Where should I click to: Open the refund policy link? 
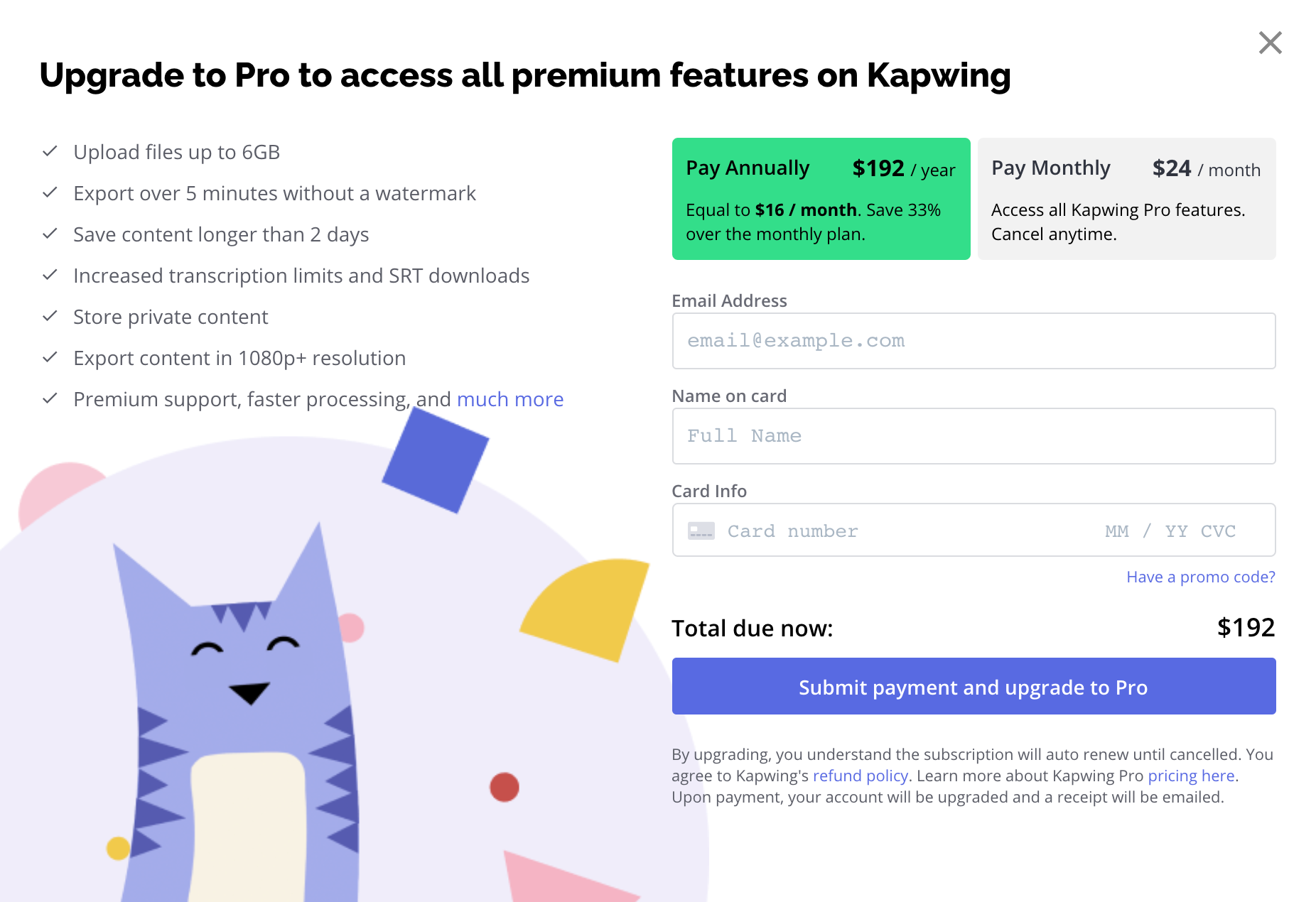(860, 776)
